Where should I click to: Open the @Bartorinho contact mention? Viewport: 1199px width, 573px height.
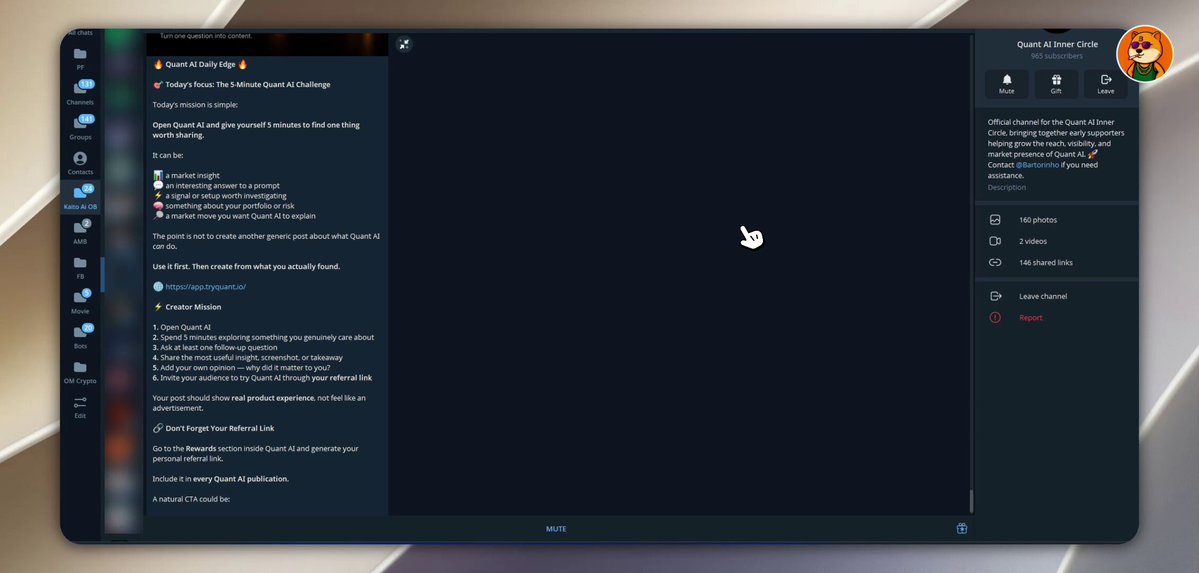point(1038,164)
